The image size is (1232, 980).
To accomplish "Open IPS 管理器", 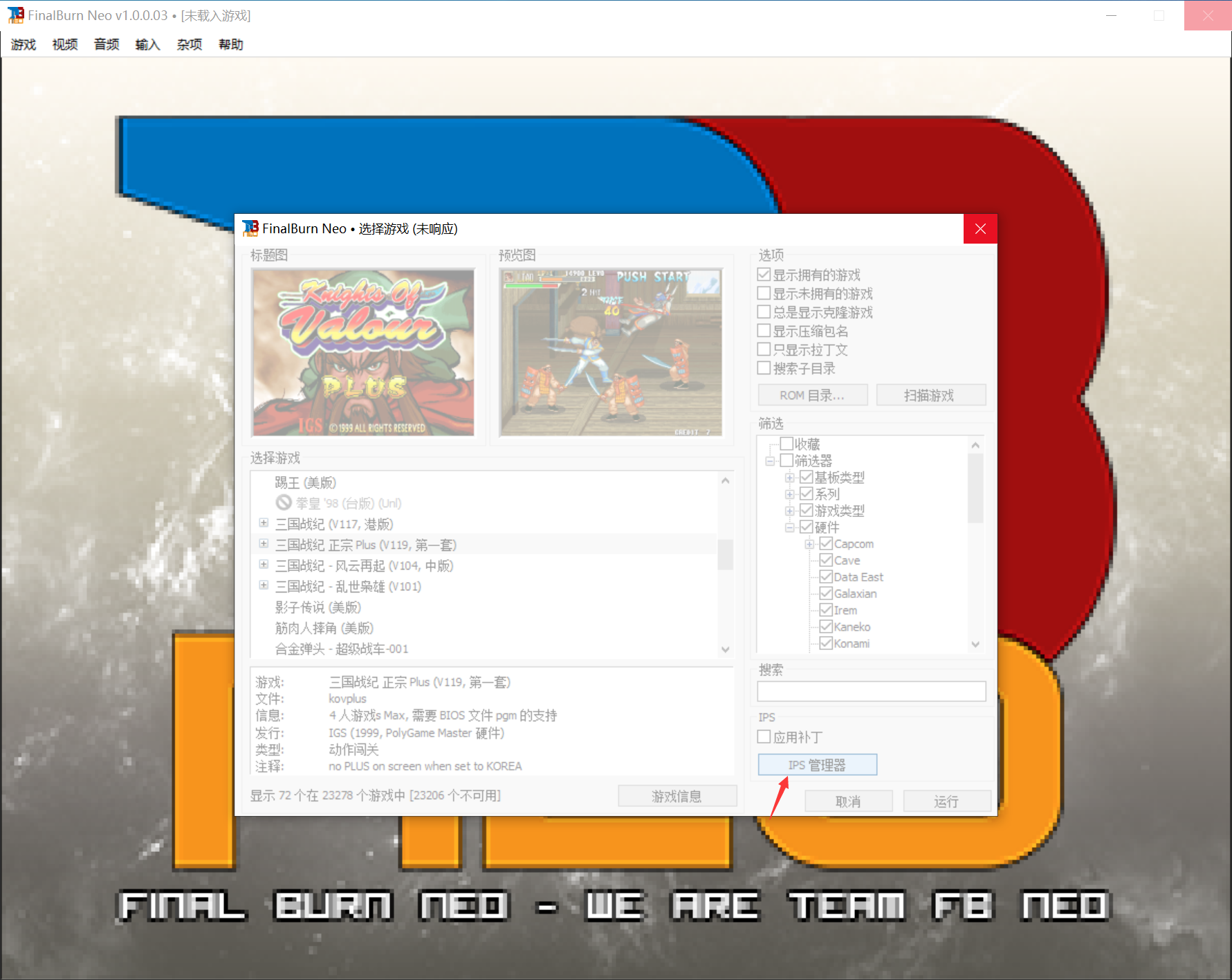I will pos(818,765).
